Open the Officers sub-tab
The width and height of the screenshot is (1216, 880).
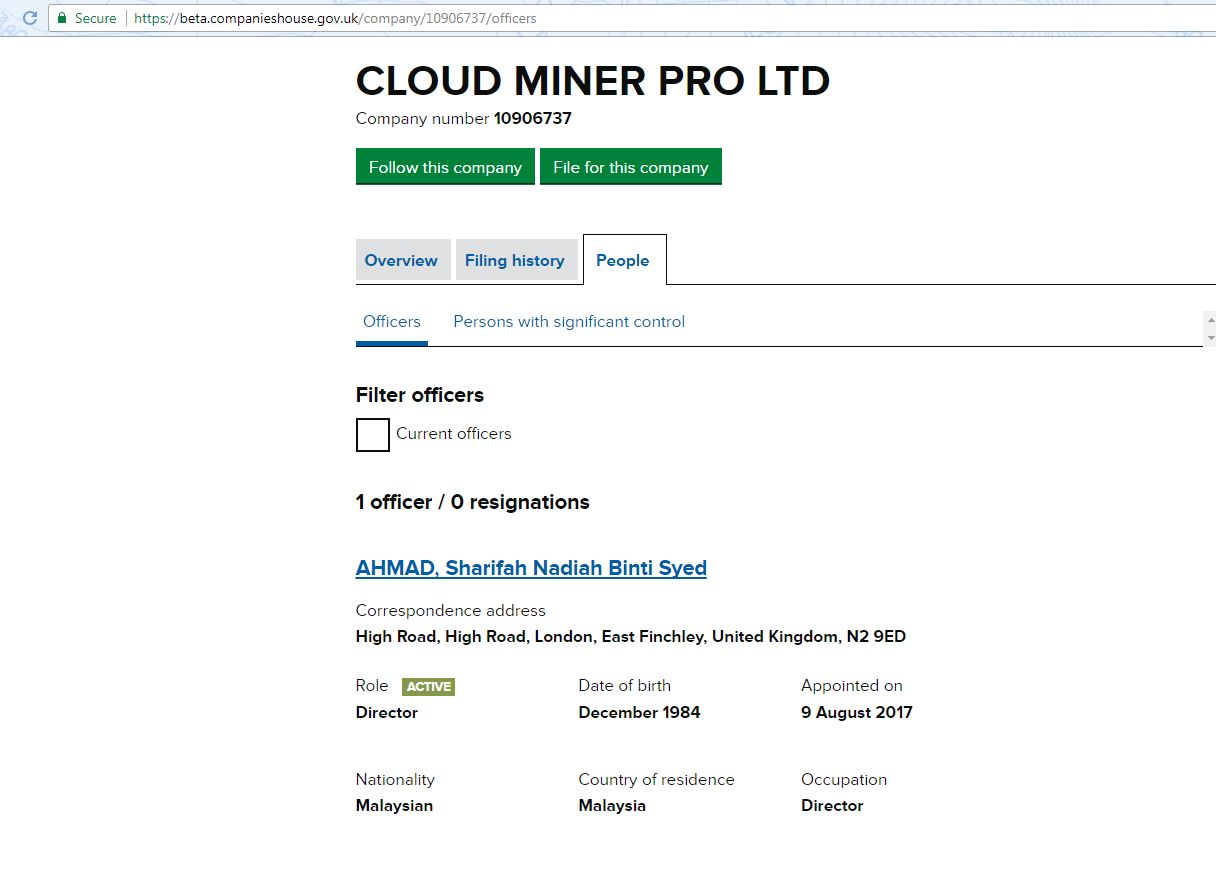click(392, 322)
